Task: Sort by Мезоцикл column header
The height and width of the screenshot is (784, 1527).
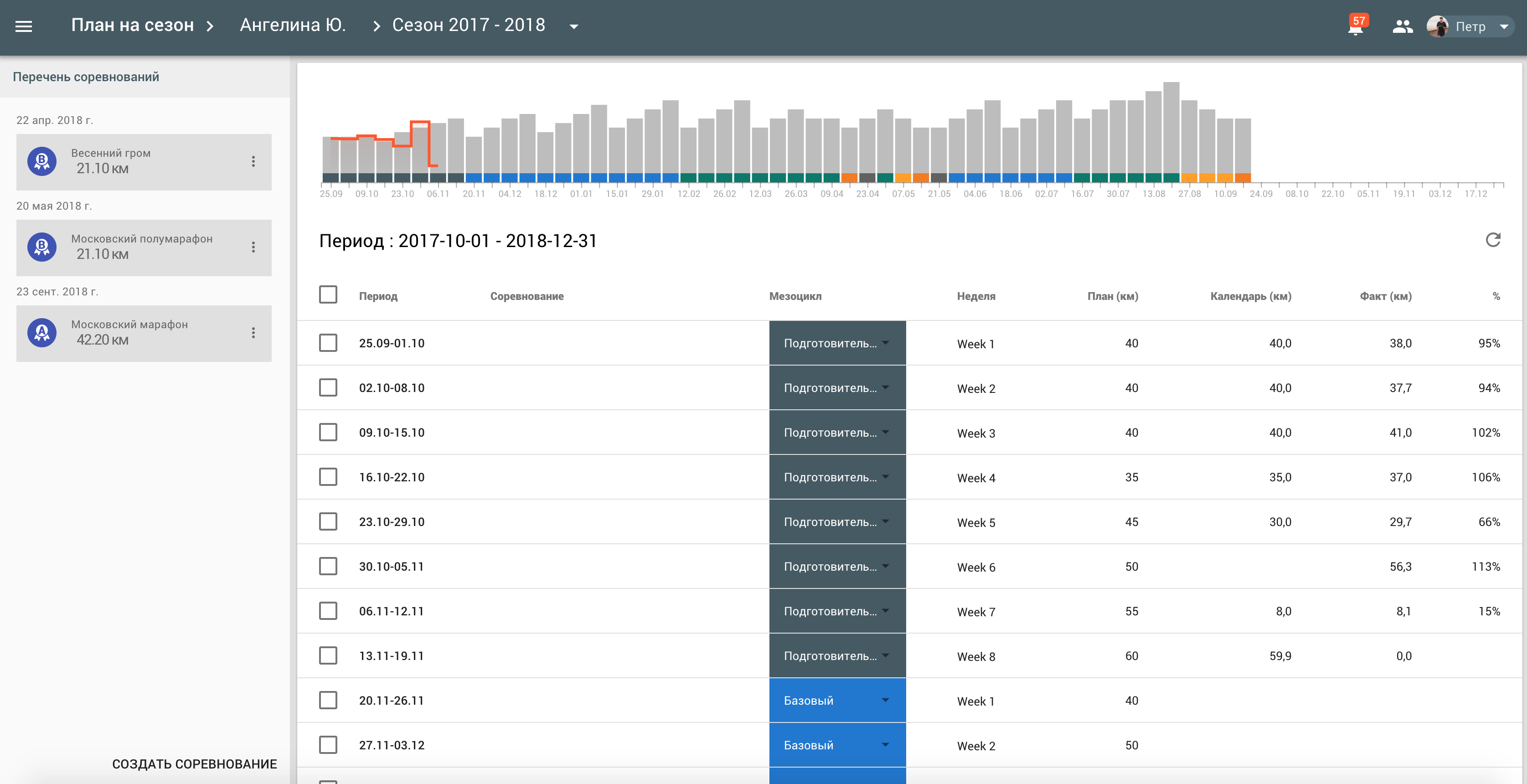Action: pos(795,296)
